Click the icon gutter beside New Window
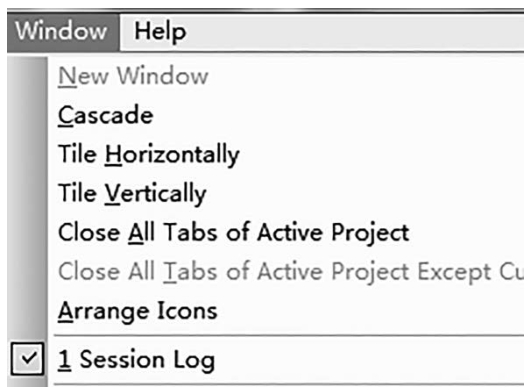This screenshot has width=528, height=390. 27,76
